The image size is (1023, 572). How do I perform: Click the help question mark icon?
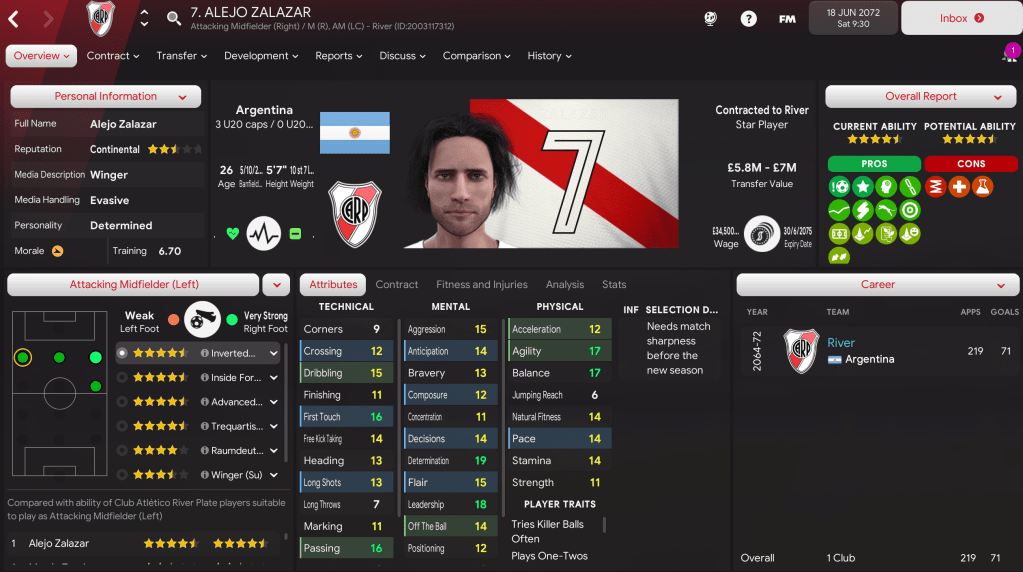[x=748, y=19]
